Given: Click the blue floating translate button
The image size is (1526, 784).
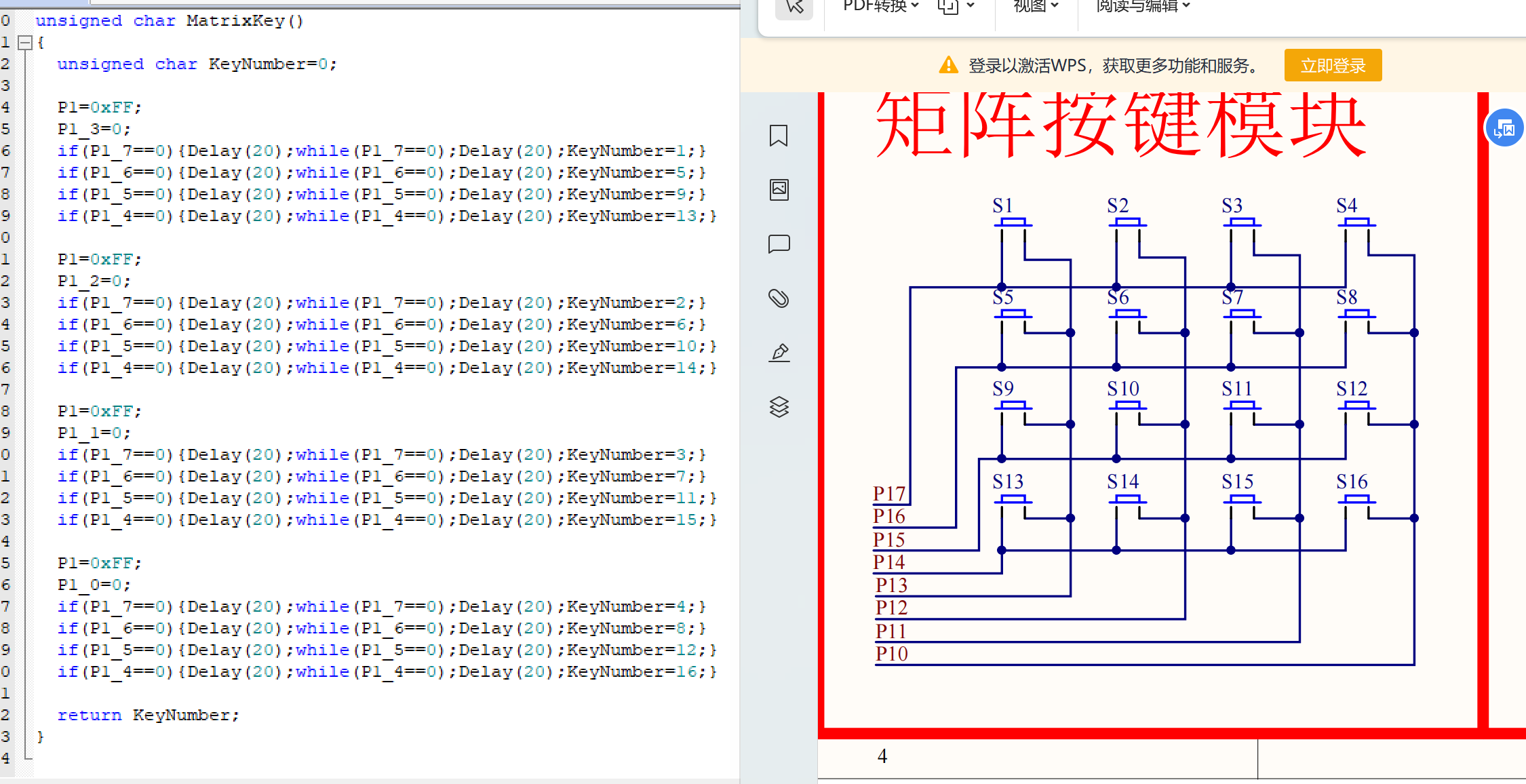Looking at the screenshot, I should [x=1504, y=128].
